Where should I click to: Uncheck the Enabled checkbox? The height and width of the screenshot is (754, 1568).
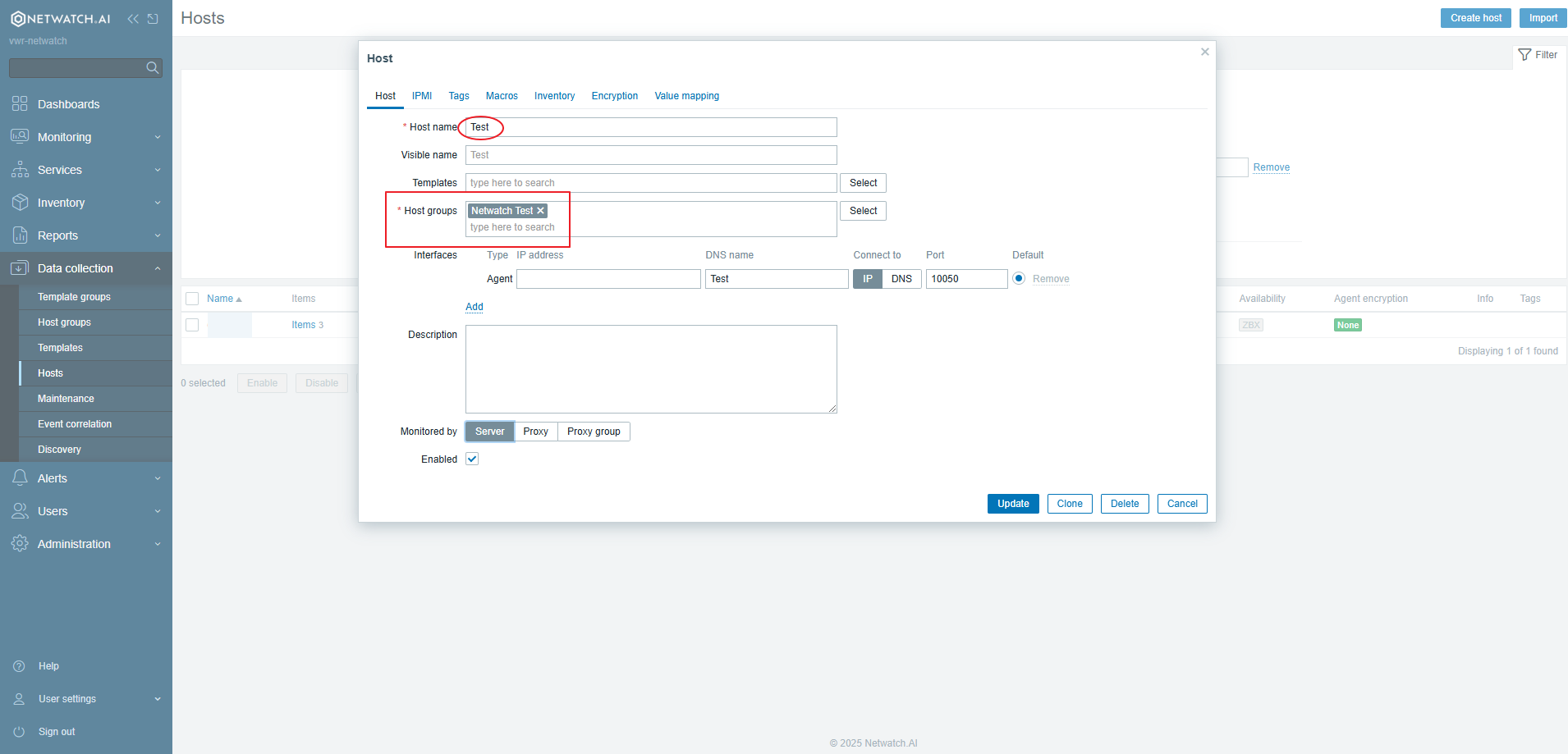click(472, 459)
